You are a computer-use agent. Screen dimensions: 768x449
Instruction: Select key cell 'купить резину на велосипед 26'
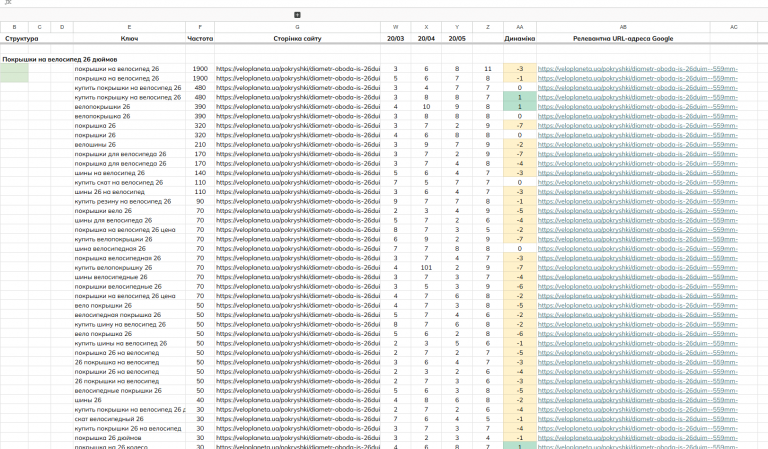pos(129,201)
